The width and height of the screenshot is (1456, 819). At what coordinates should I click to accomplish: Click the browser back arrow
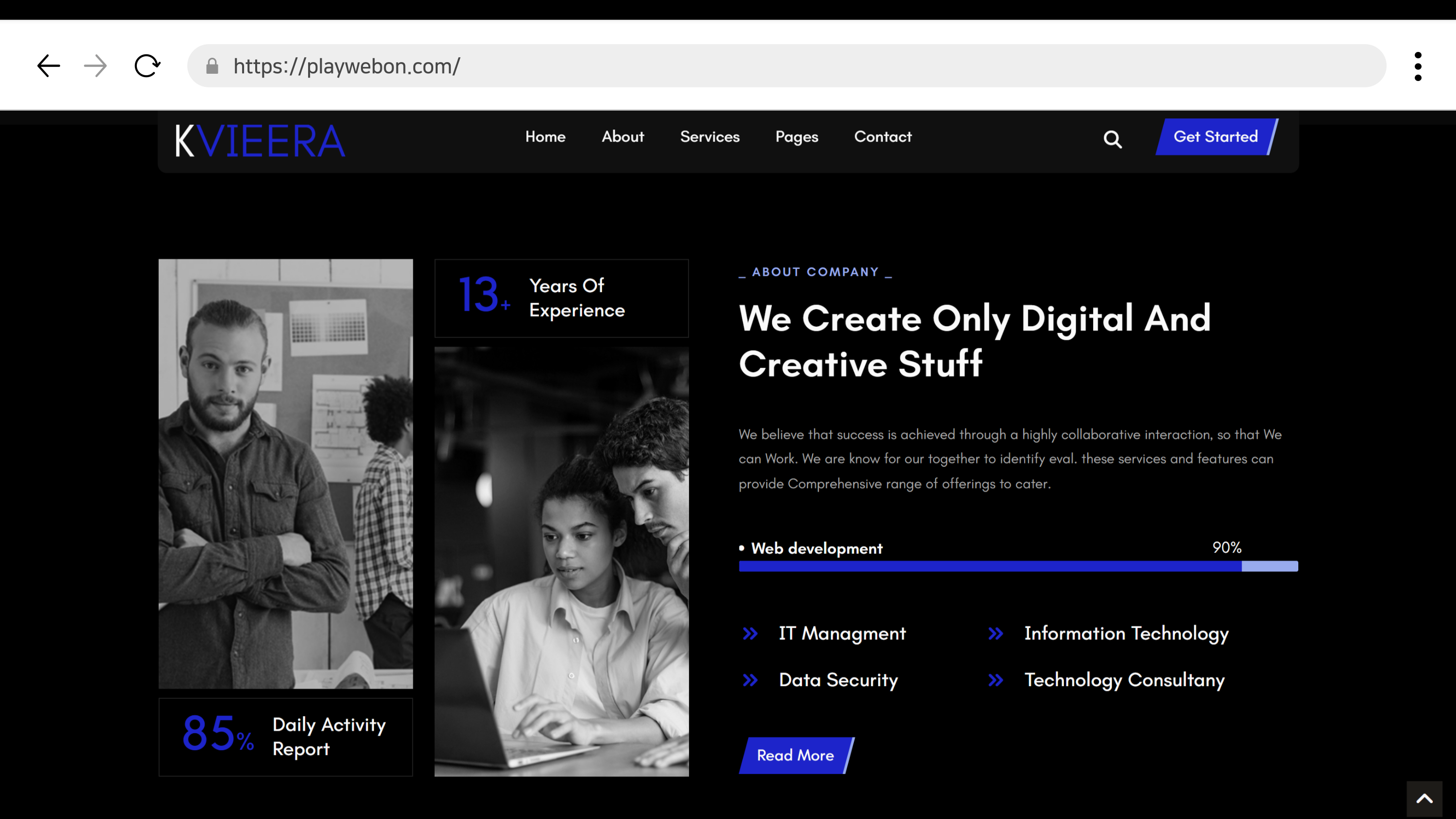(49, 66)
